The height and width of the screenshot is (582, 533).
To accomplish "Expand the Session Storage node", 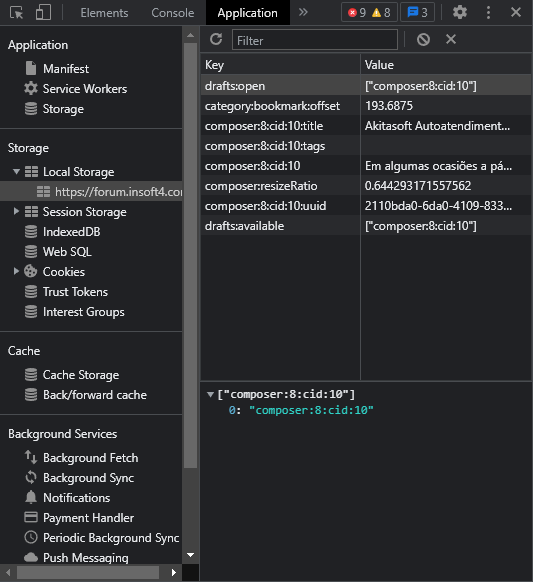I will click(x=16, y=212).
